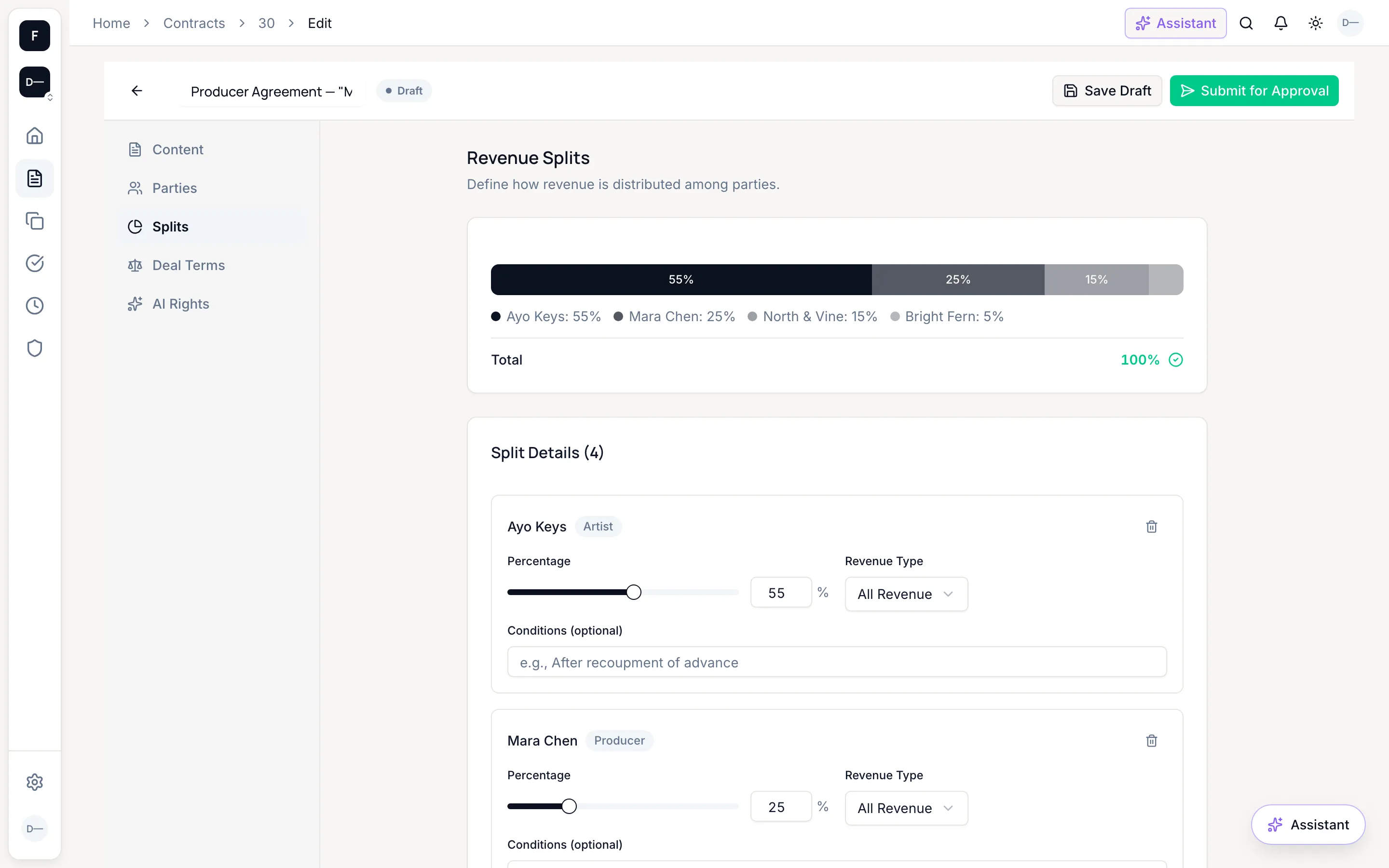Switch to the Parties section
This screenshot has width=1389, height=868.
[212, 188]
